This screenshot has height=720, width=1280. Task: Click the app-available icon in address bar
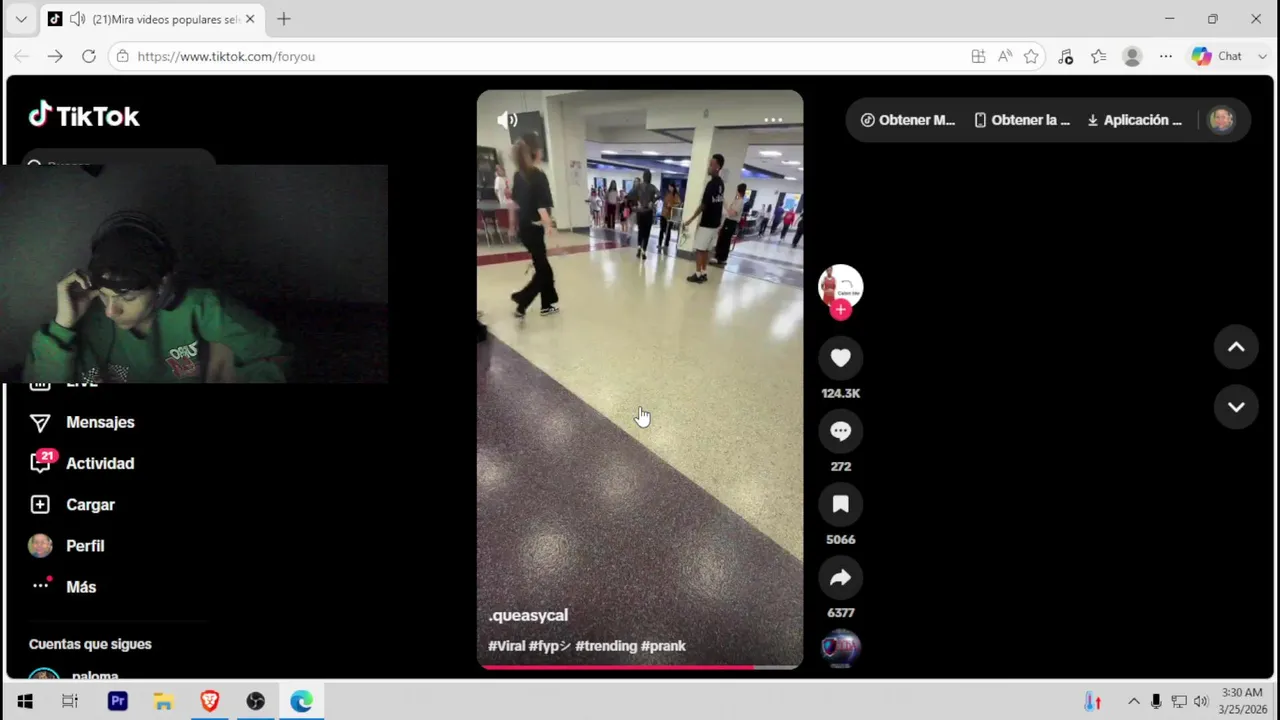(978, 56)
